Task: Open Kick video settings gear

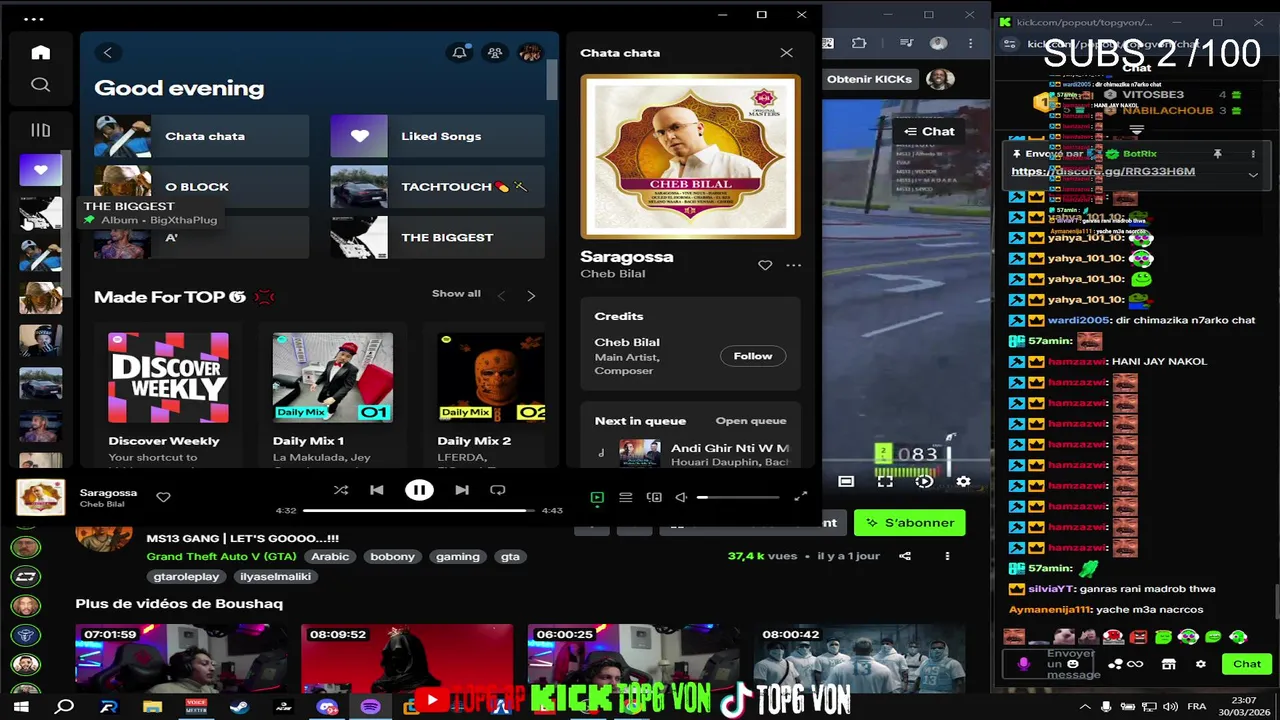Action: pyautogui.click(x=963, y=481)
